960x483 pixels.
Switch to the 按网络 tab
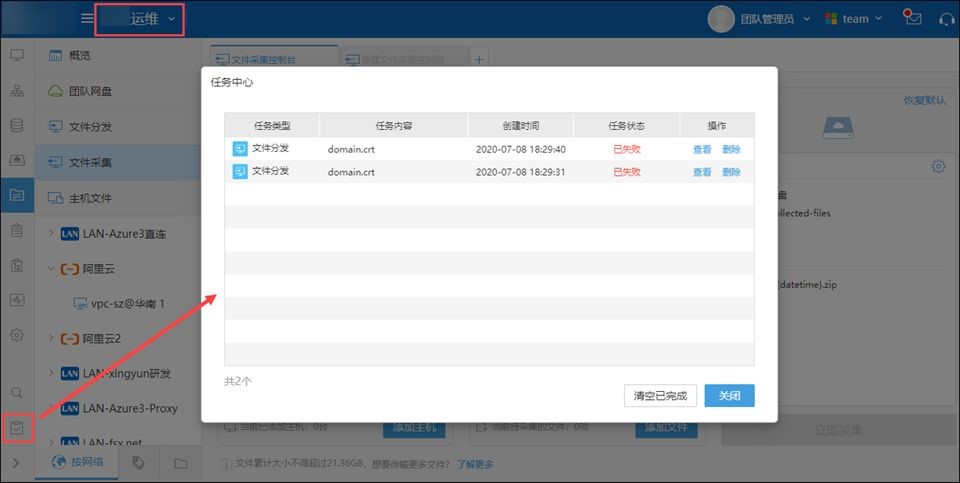(x=77, y=463)
